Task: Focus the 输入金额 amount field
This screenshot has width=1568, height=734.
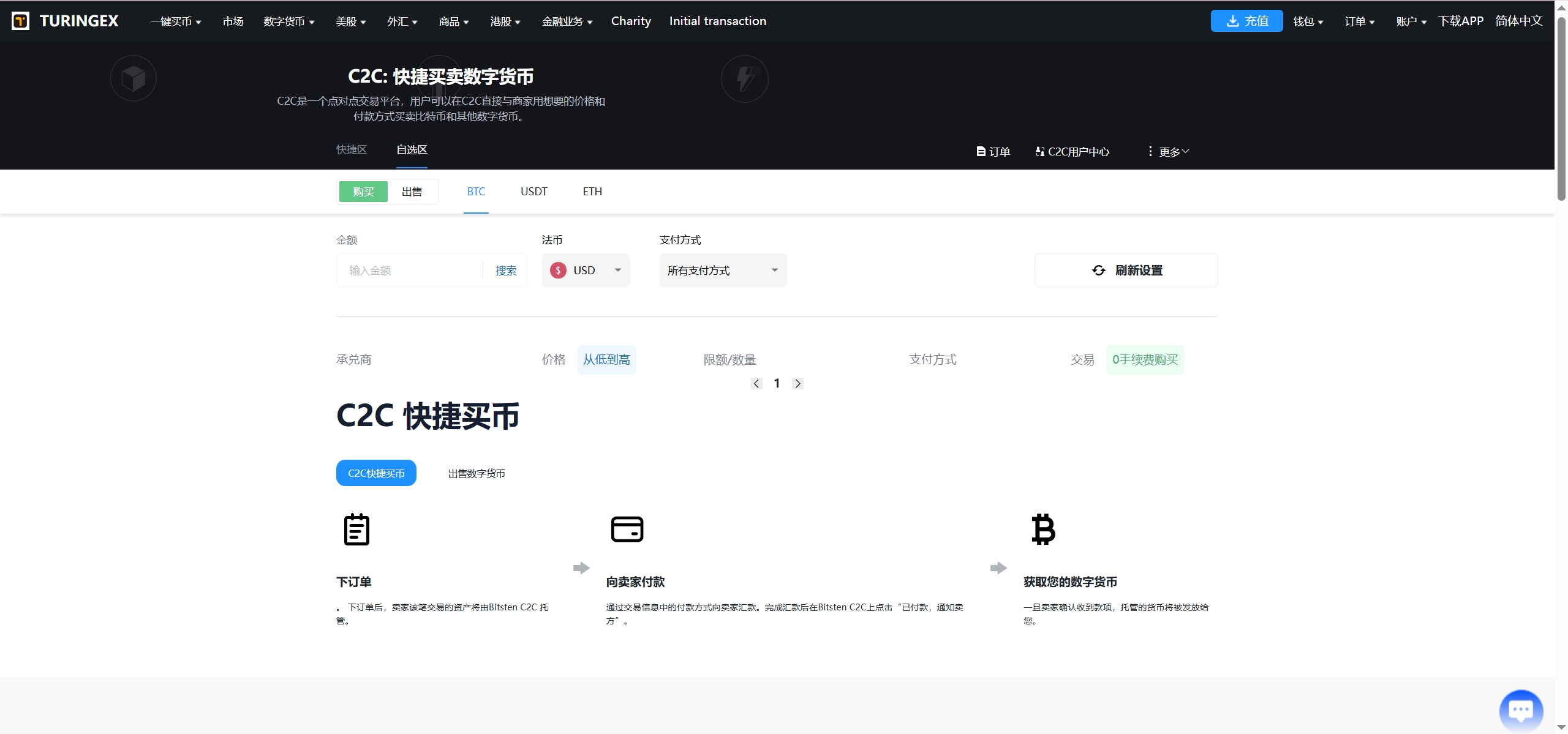Action: [410, 271]
